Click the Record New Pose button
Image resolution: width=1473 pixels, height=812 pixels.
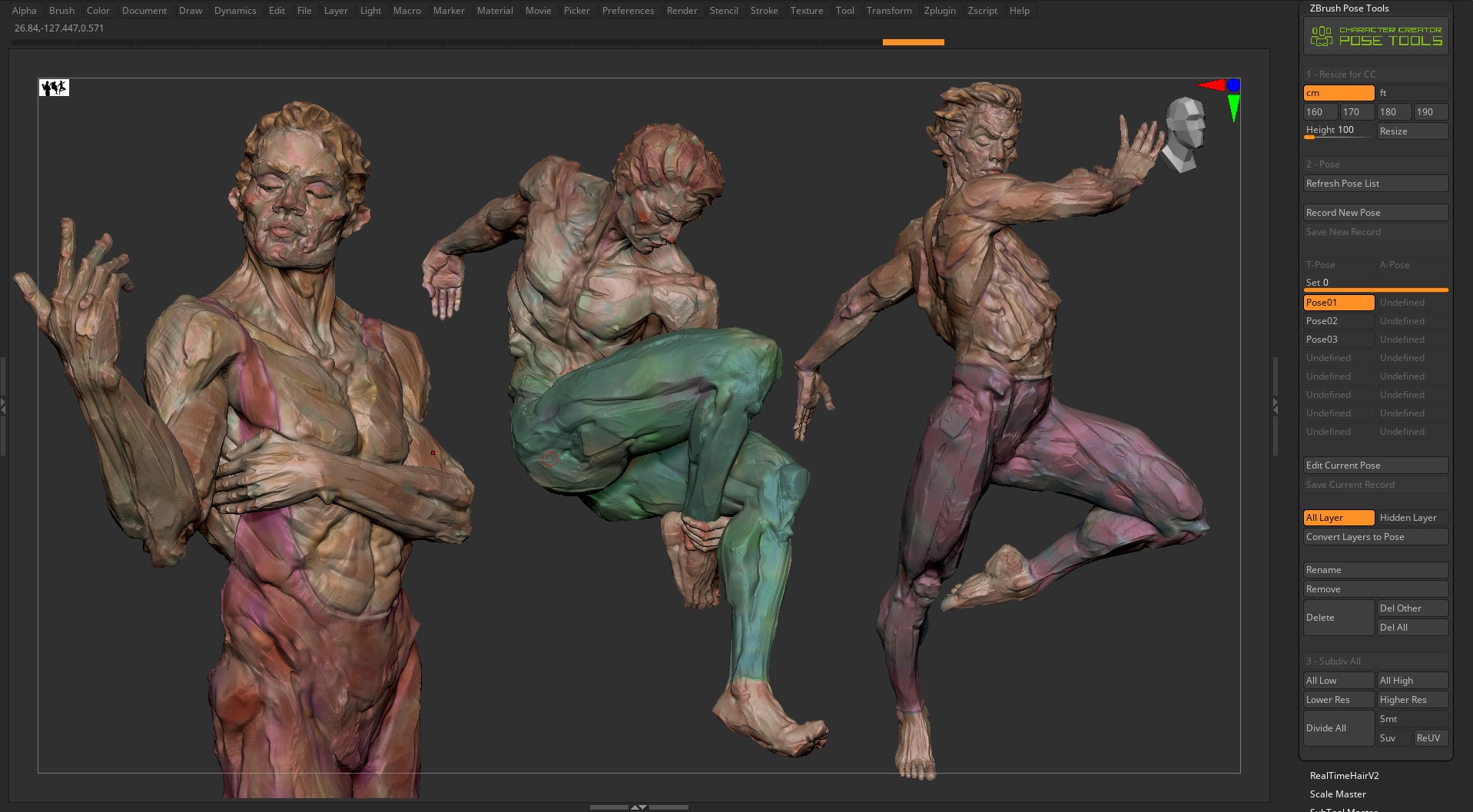[x=1375, y=213]
